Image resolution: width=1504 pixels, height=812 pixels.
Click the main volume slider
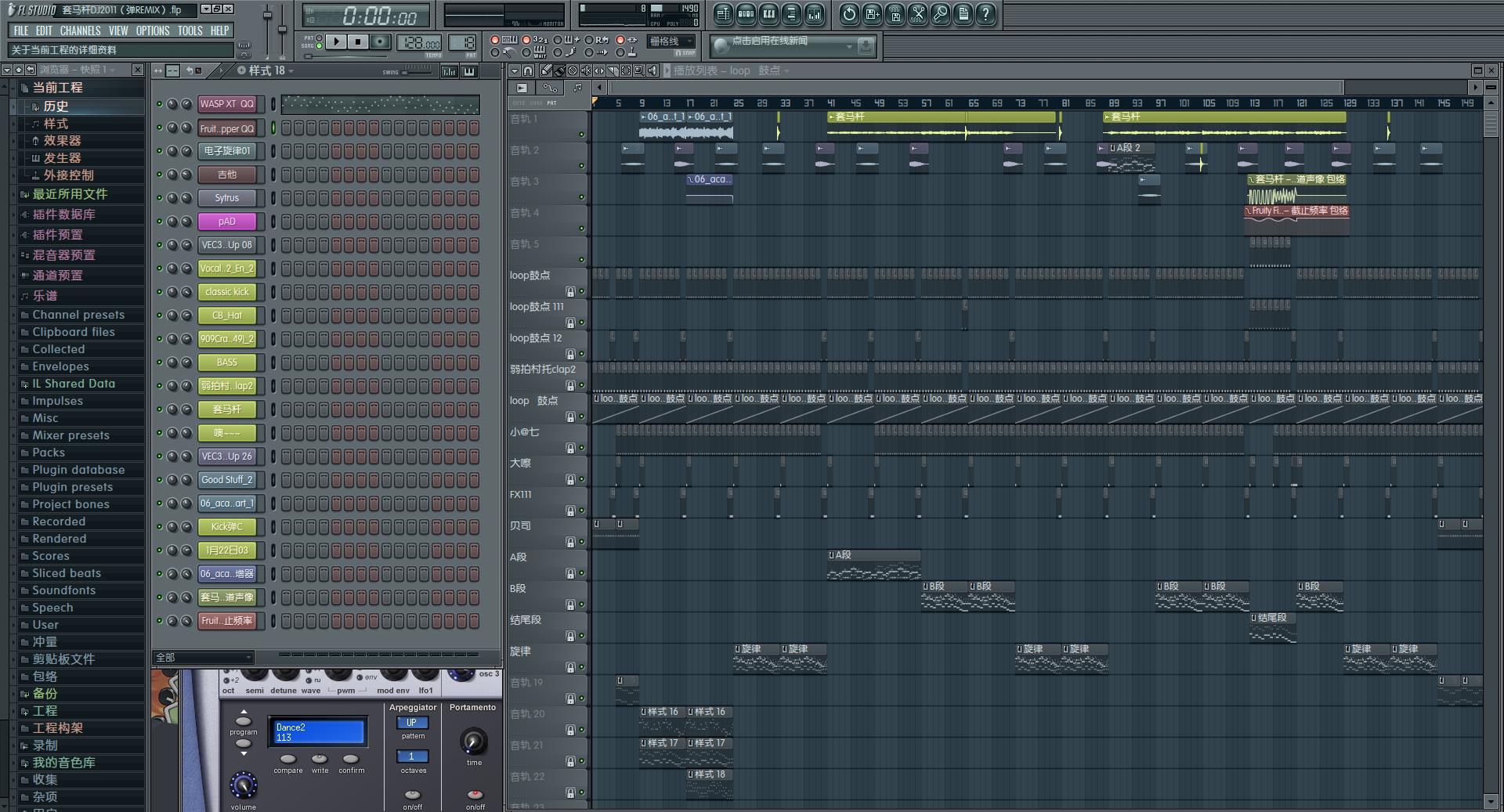point(266,31)
